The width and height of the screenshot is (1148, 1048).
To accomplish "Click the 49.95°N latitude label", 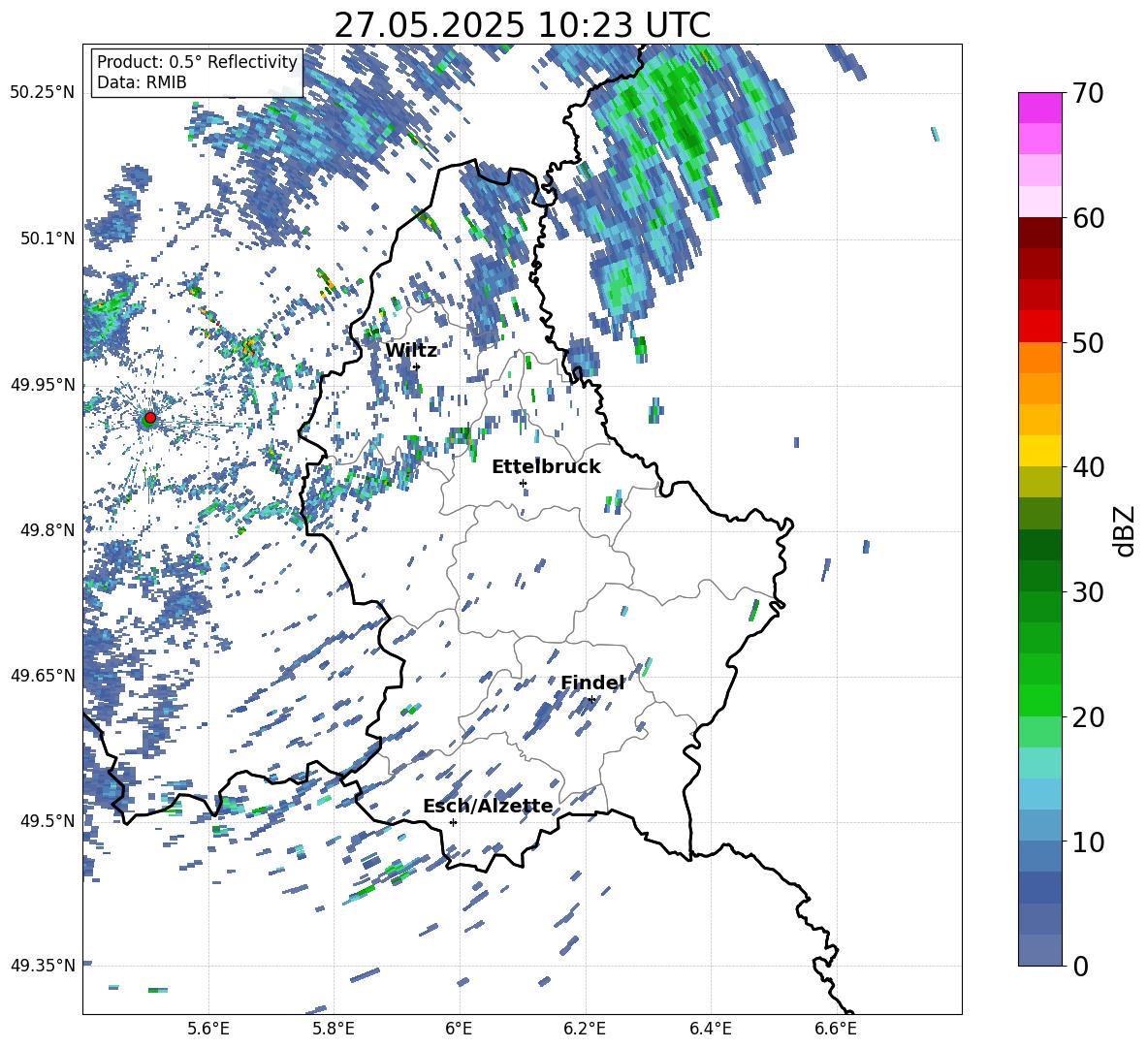I will coord(43,384).
